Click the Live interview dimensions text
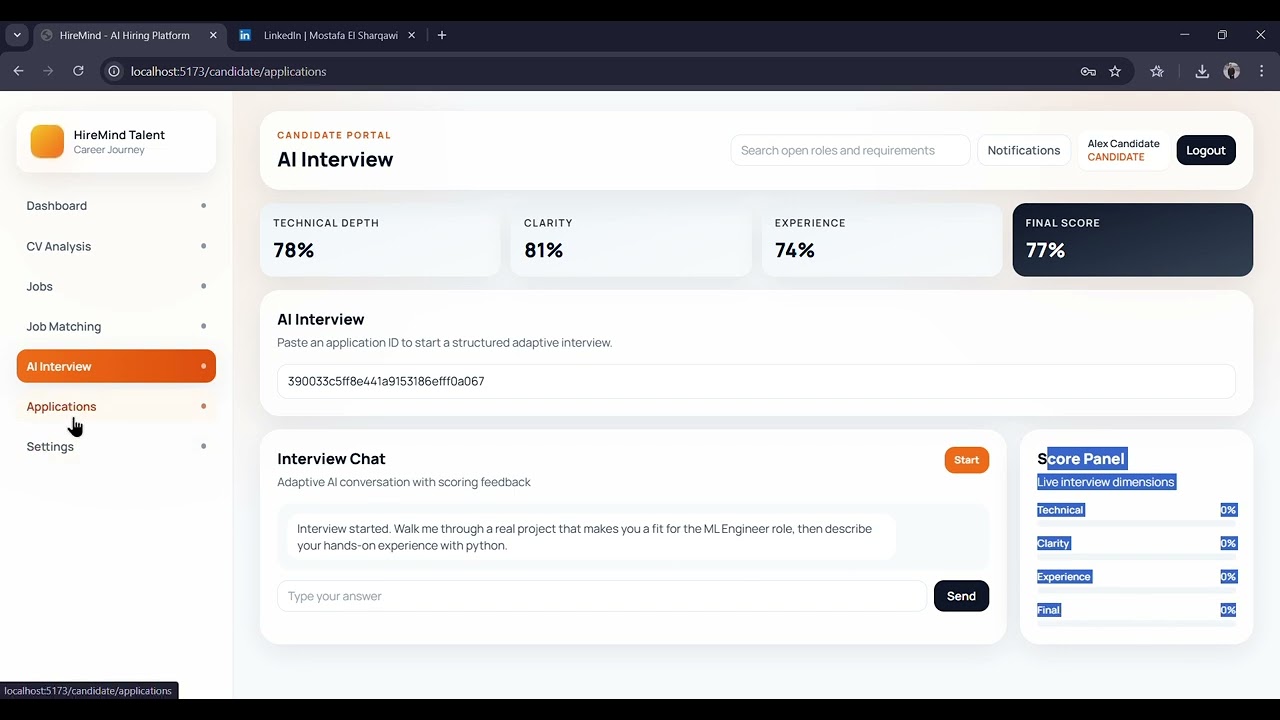Screen dimensions: 1280x720 tap(1106, 482)
